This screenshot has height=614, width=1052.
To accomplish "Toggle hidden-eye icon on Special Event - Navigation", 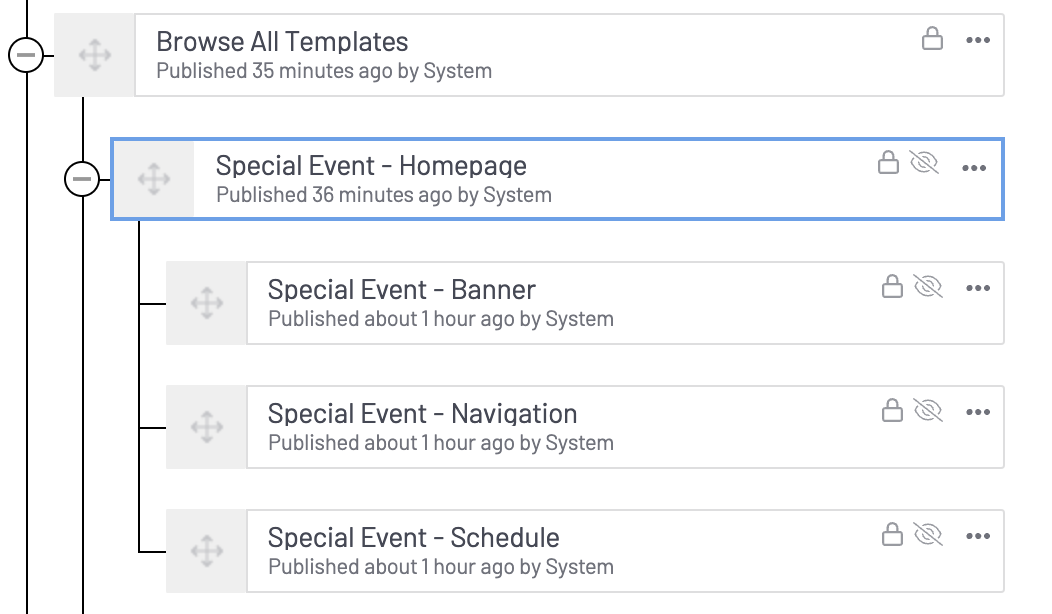I will tap(928, 411).
